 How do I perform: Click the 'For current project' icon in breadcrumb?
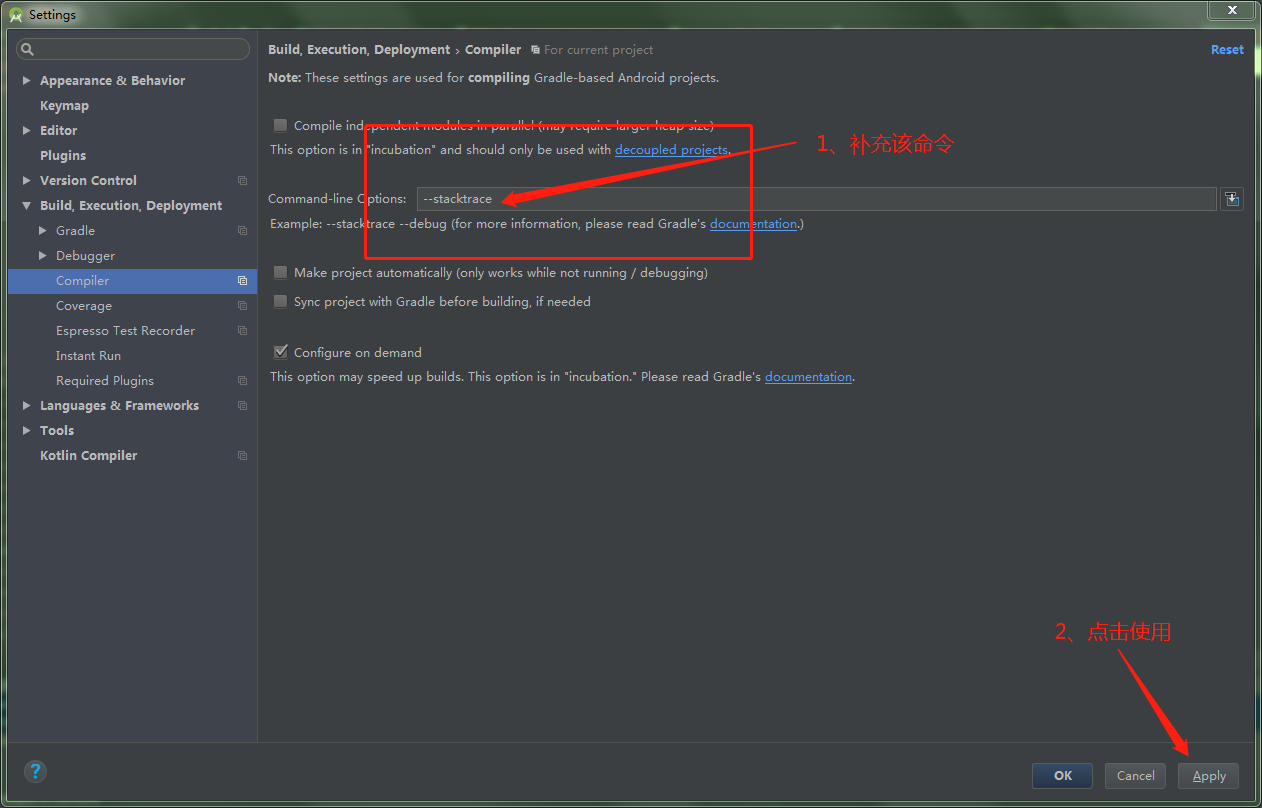[535, 50]
